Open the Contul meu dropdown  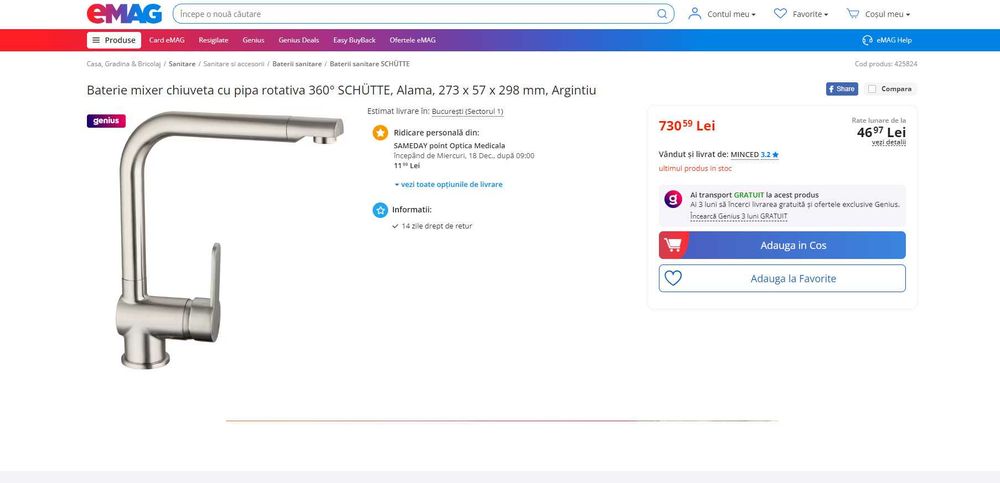(732, 14)
